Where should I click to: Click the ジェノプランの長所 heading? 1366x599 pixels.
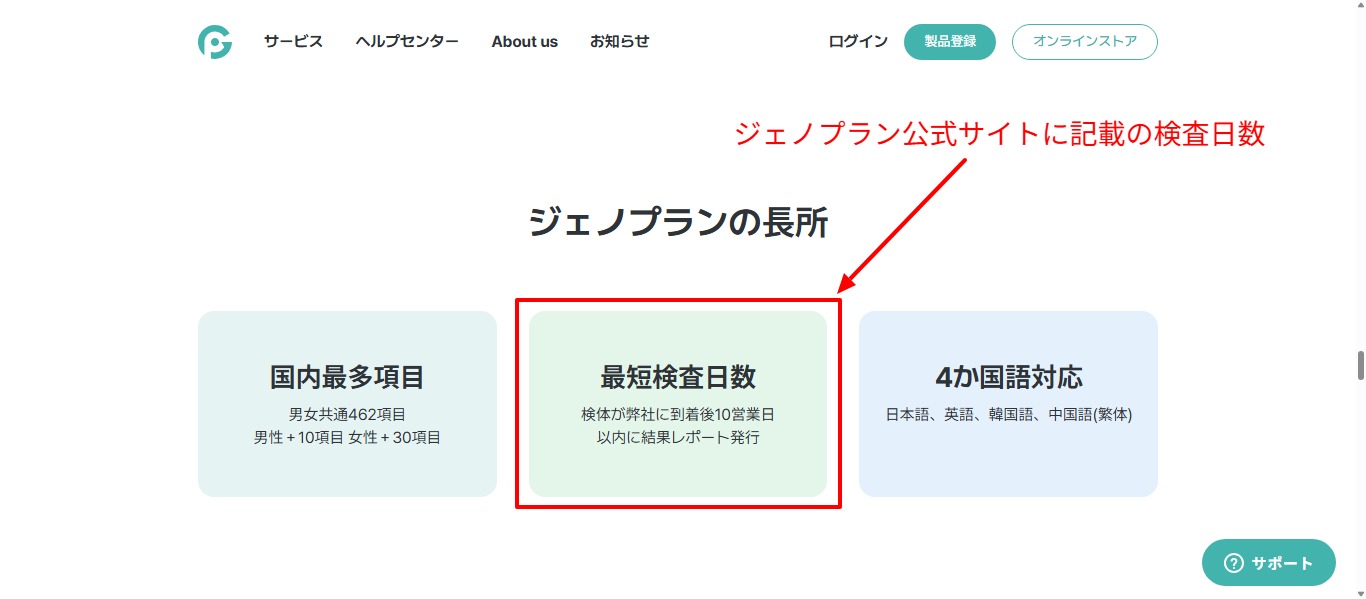[678, 222]
